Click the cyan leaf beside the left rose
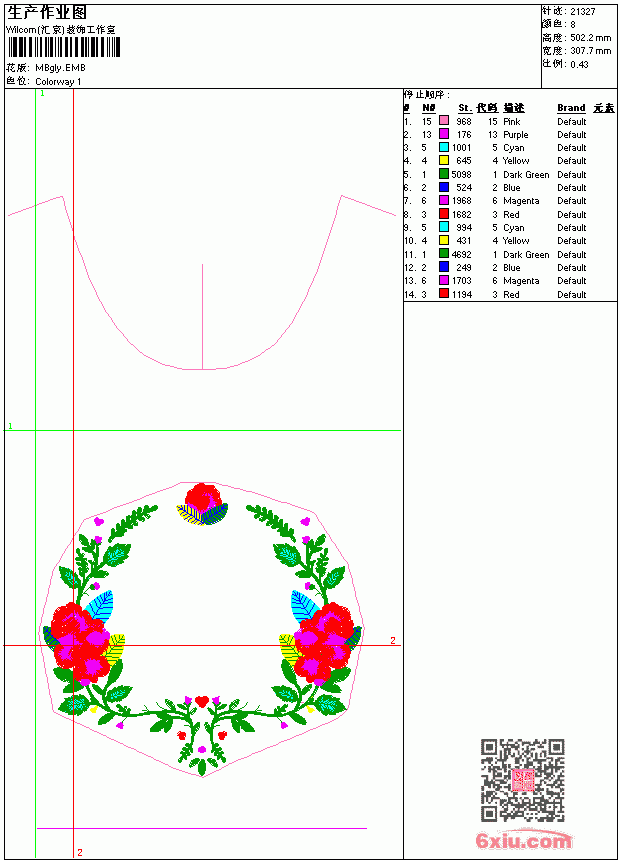The image size is (620, 860). [x=102, y=606]
